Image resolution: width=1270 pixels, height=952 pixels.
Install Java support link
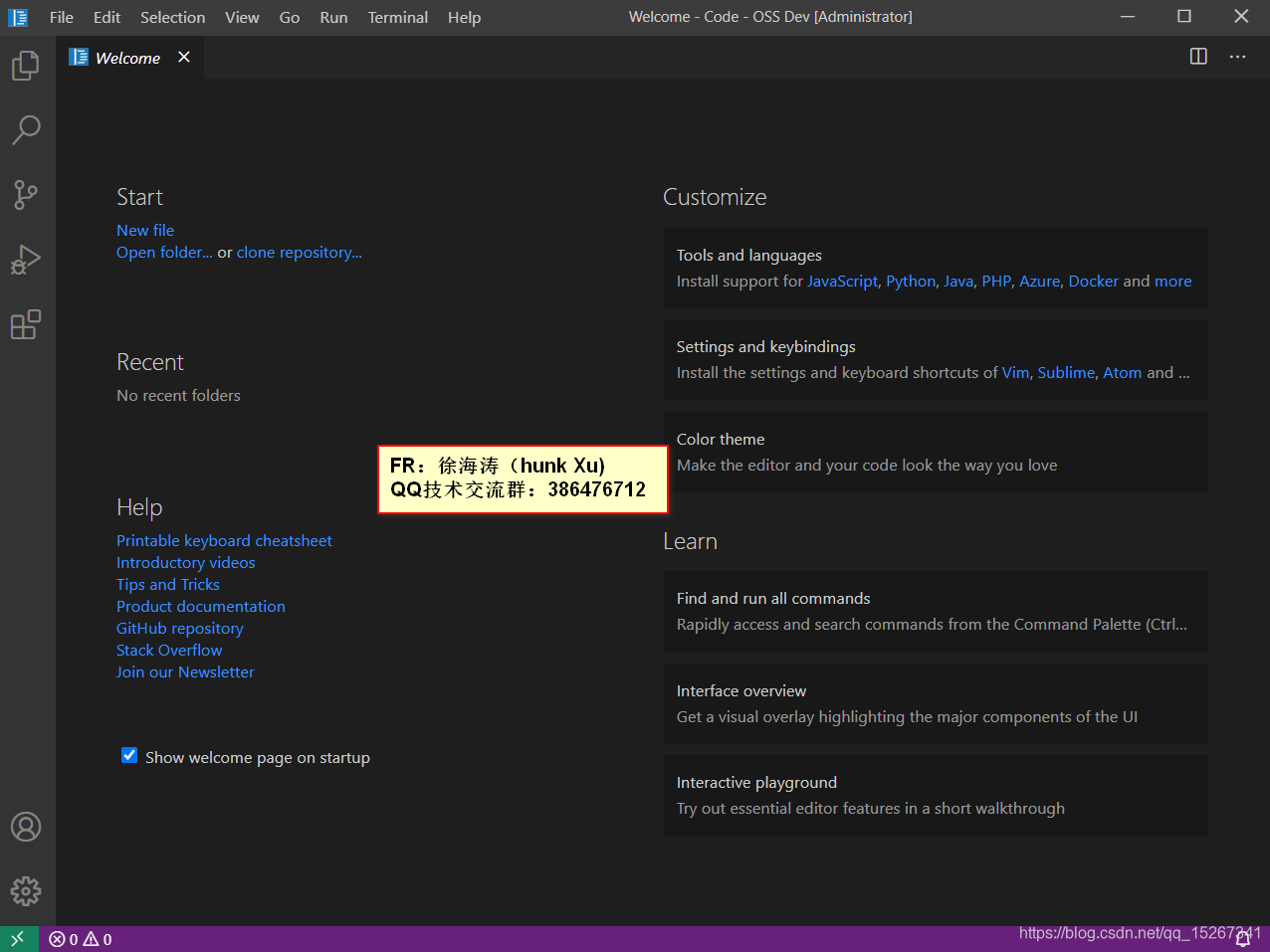click(958, 281)
